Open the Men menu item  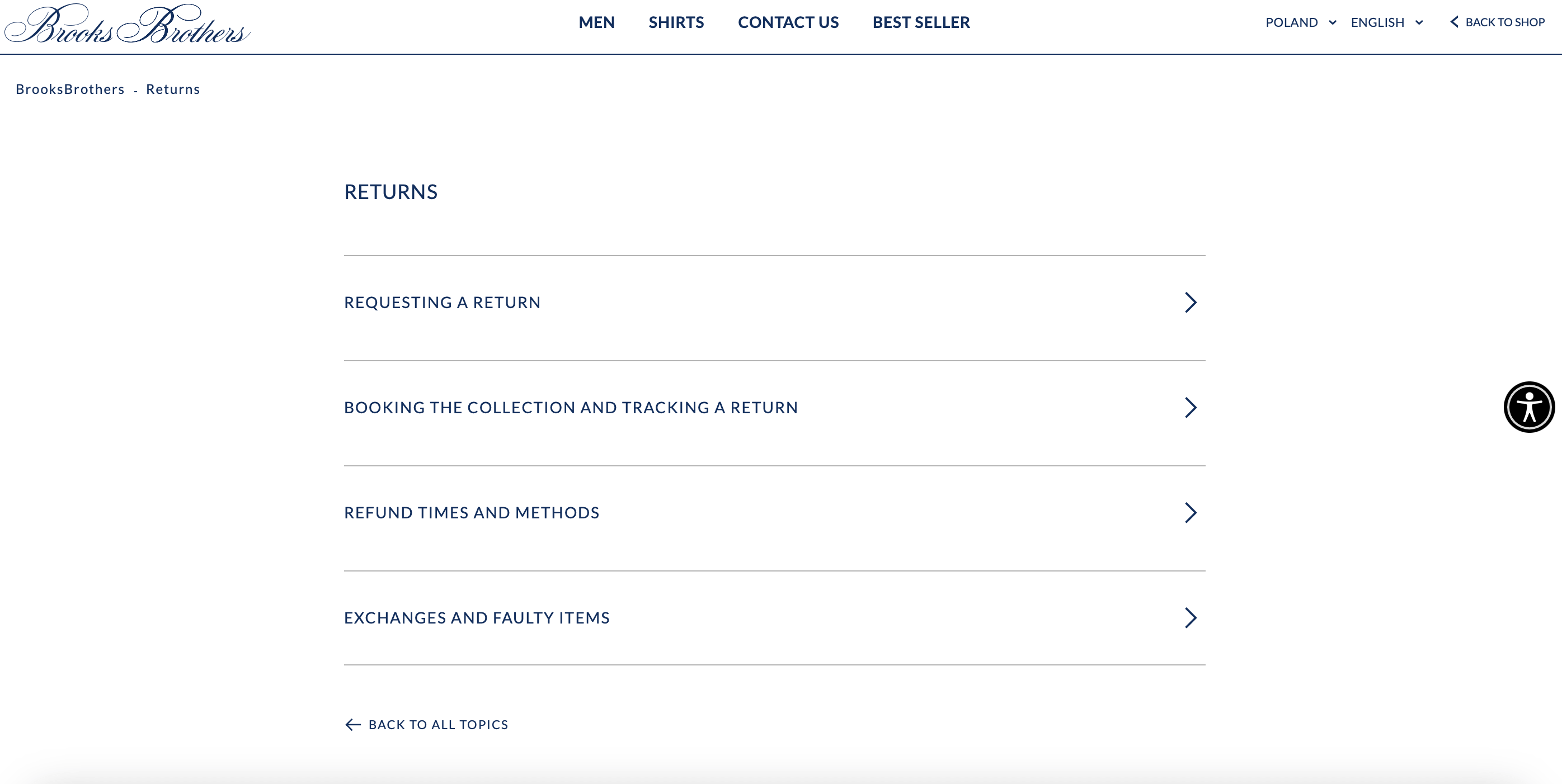pos(596,22)
